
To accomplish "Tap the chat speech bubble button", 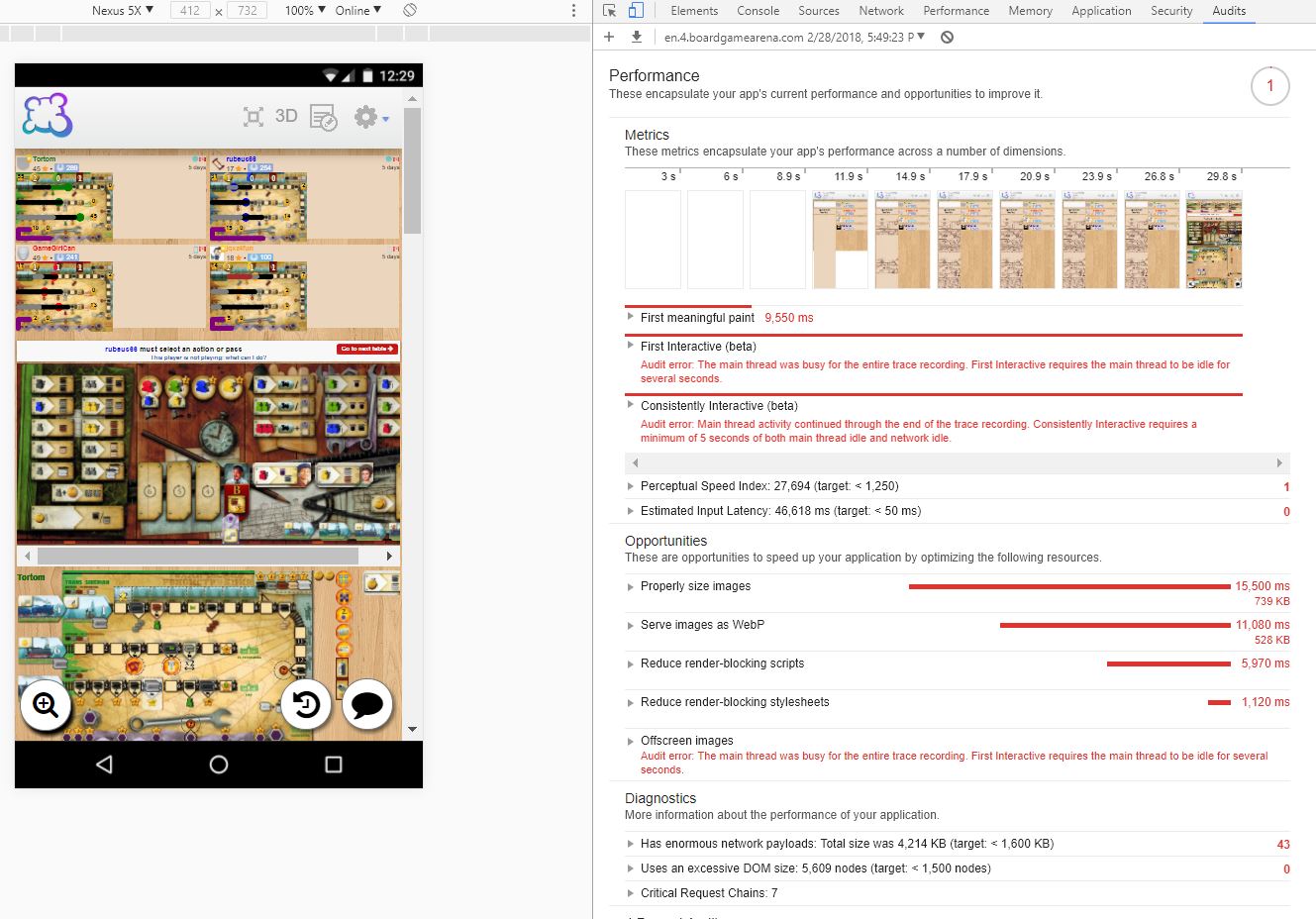I will [x=367, y=705].
